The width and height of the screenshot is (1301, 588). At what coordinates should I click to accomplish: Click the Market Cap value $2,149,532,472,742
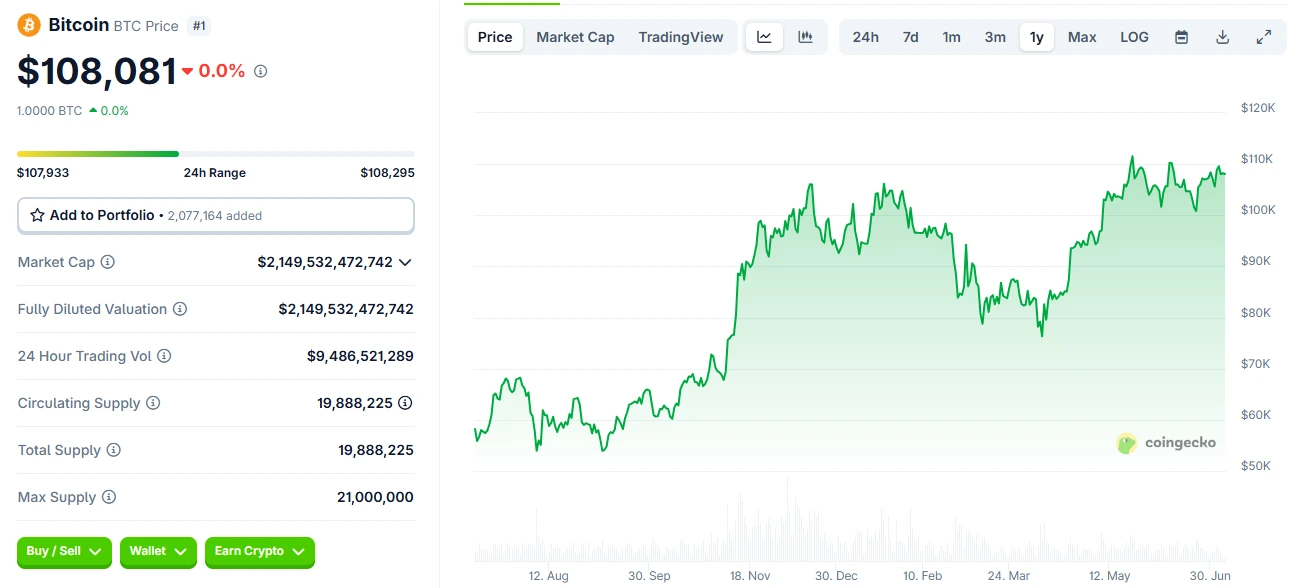pos(325,262)
